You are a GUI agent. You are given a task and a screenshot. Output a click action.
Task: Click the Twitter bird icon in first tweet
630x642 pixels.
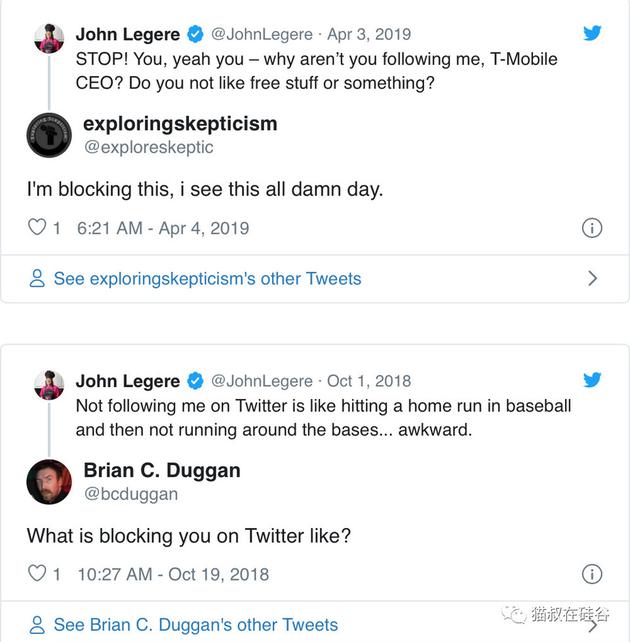click(x=592, y=33)
